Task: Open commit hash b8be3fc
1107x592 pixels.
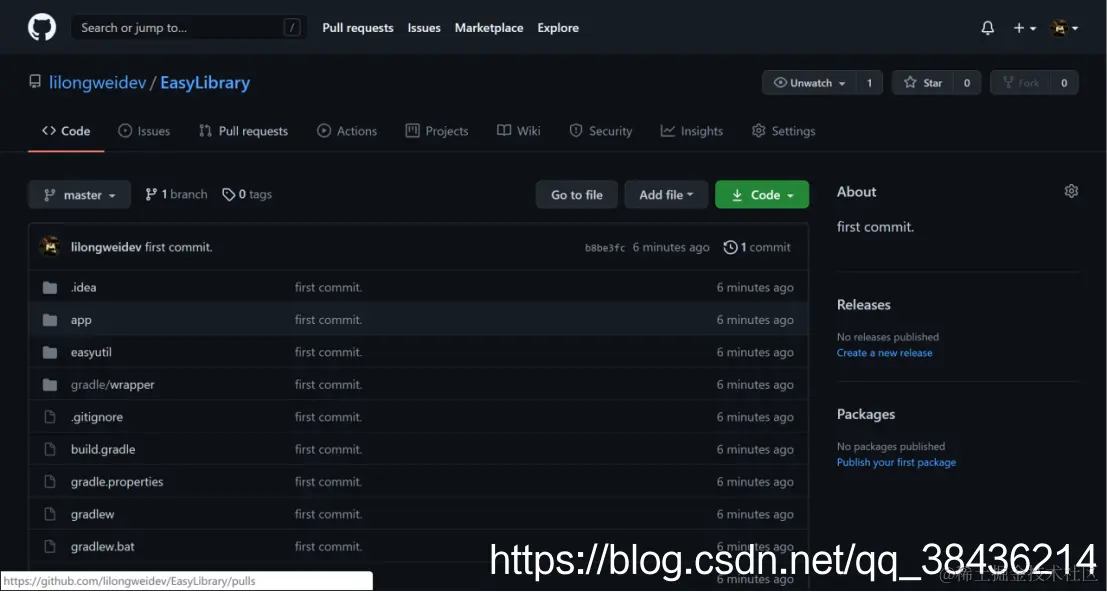Action: (605, 248)
